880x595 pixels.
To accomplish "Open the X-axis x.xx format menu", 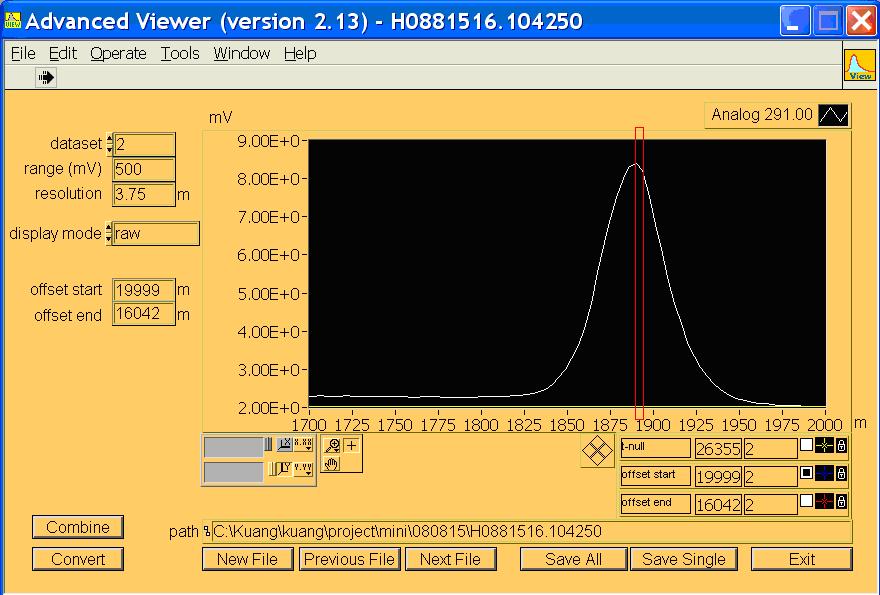I will [x=303, y=445].
